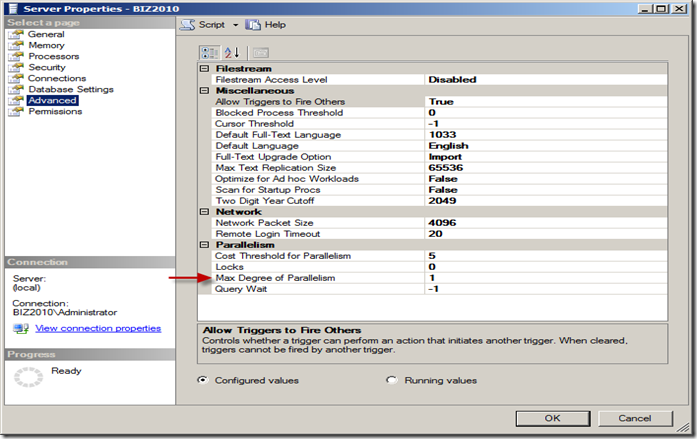
Task: Click the Server Properties title bar icon
Action: pos(13,9)
